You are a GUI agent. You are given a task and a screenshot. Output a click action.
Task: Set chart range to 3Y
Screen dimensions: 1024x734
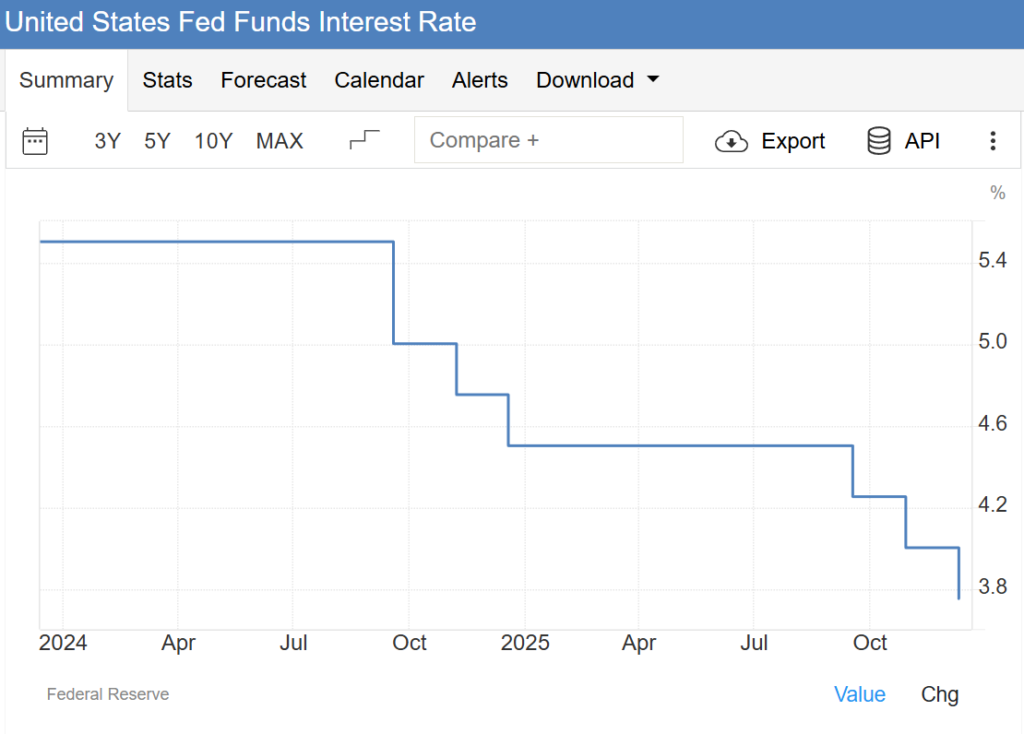tap(107, 141)
